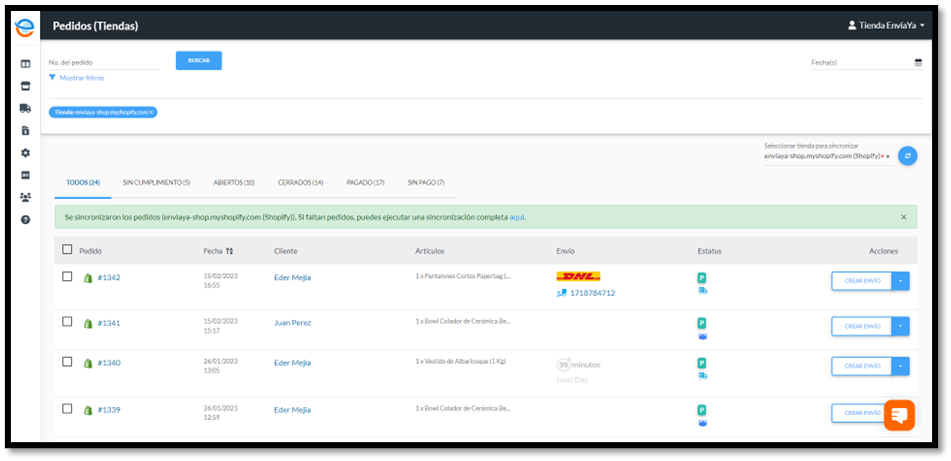
Task: Open the help question mark icon
Action: coord(25,220)
